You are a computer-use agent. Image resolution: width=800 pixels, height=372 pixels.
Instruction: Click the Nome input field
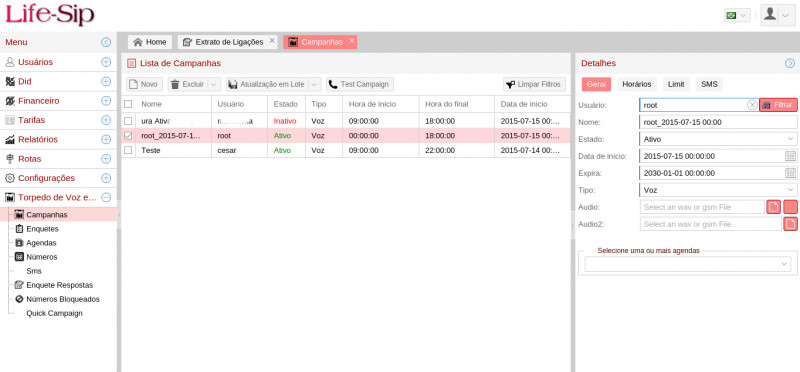[x=718, y=122]
